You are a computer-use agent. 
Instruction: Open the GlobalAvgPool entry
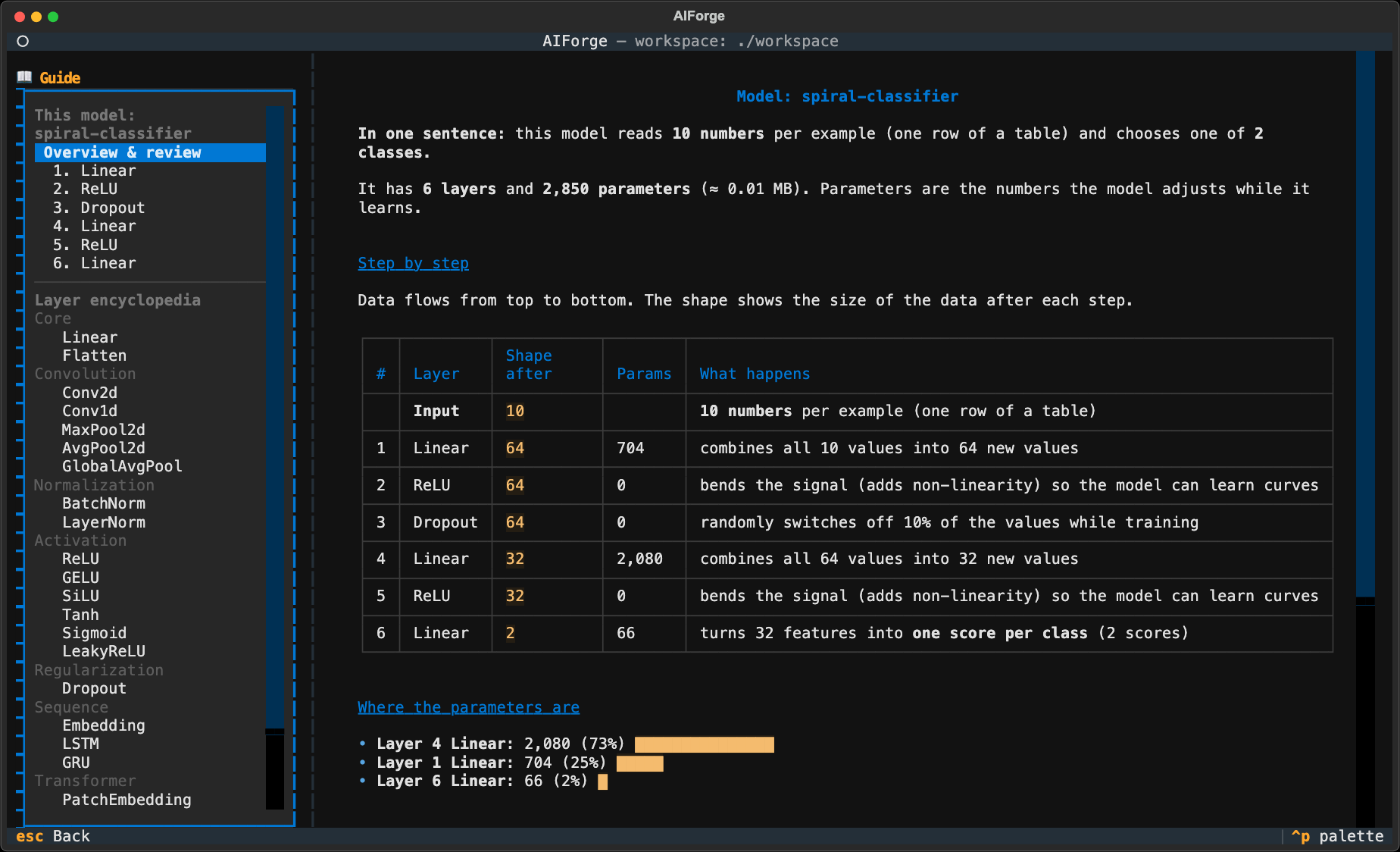[x=122, y=466]
